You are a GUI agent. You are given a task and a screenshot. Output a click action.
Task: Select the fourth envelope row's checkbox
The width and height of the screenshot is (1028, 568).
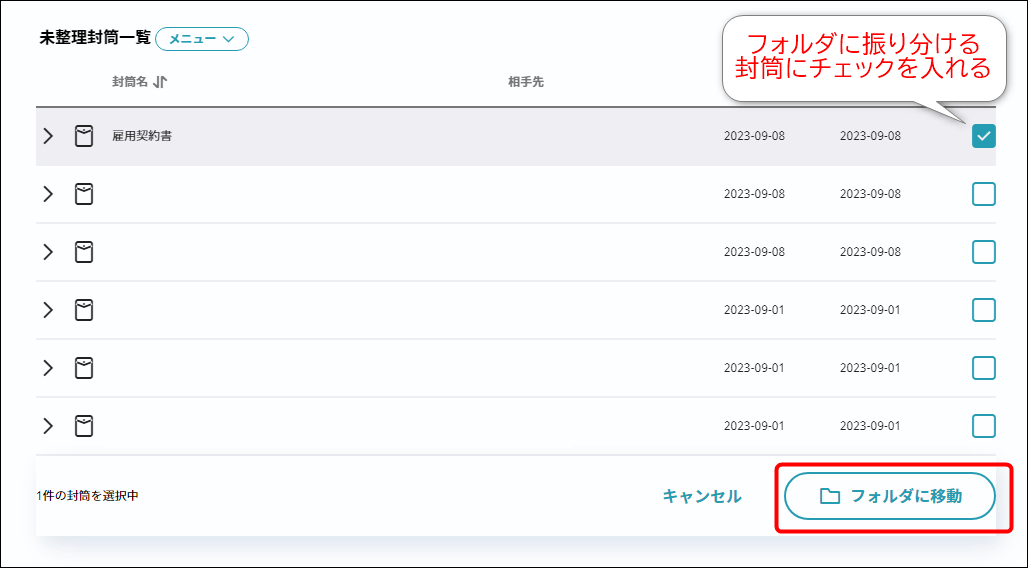pos(984,310)
